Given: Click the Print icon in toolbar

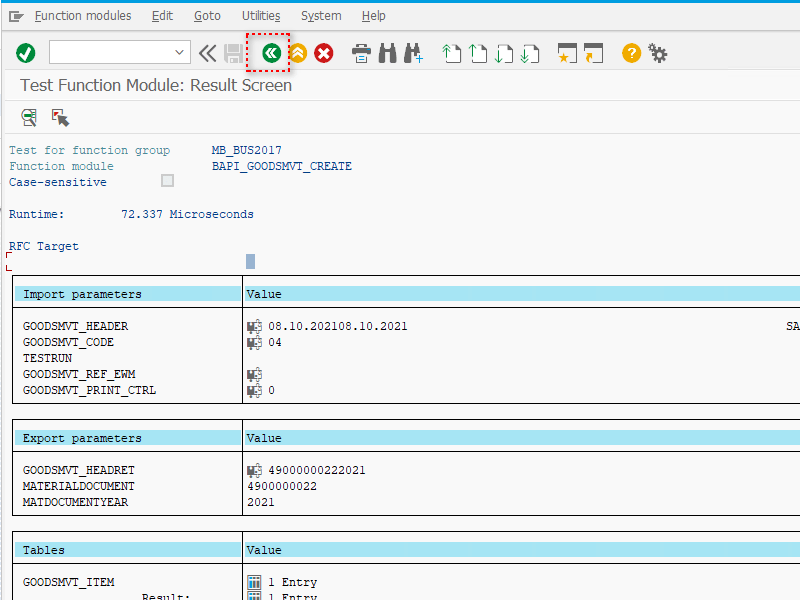Looking at the screenshot, I should pyautogui.click(x=362, y=53).
